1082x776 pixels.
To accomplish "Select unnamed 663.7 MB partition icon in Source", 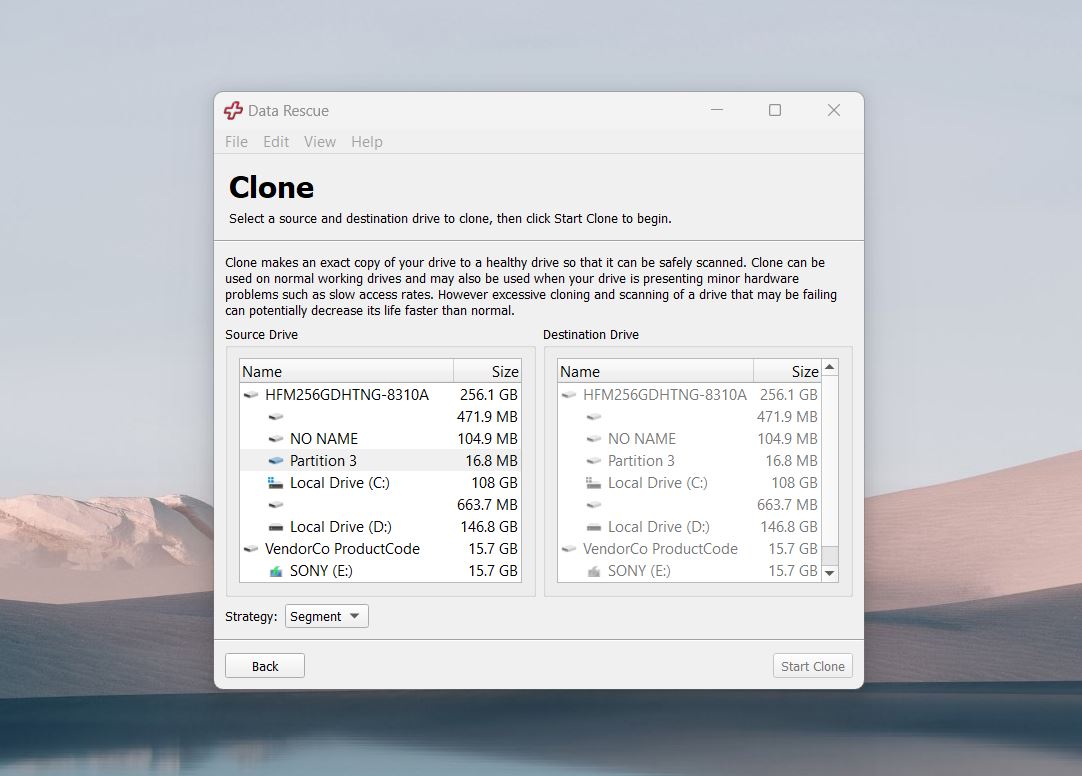I will coord(276,505).
